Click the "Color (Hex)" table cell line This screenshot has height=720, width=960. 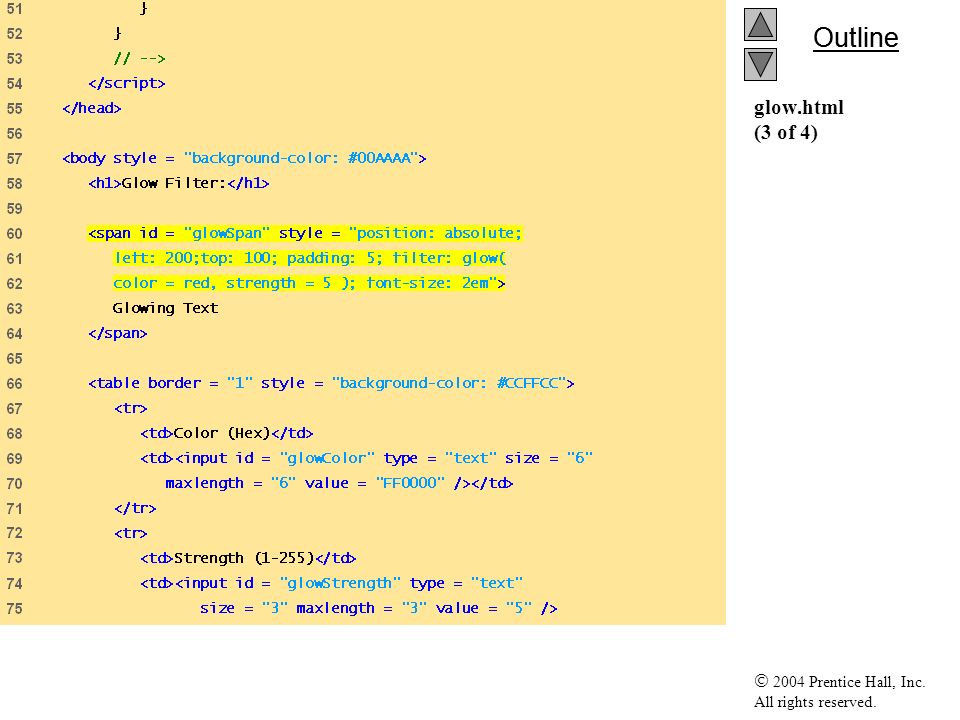pyautogui.click(x=227, y=433)
